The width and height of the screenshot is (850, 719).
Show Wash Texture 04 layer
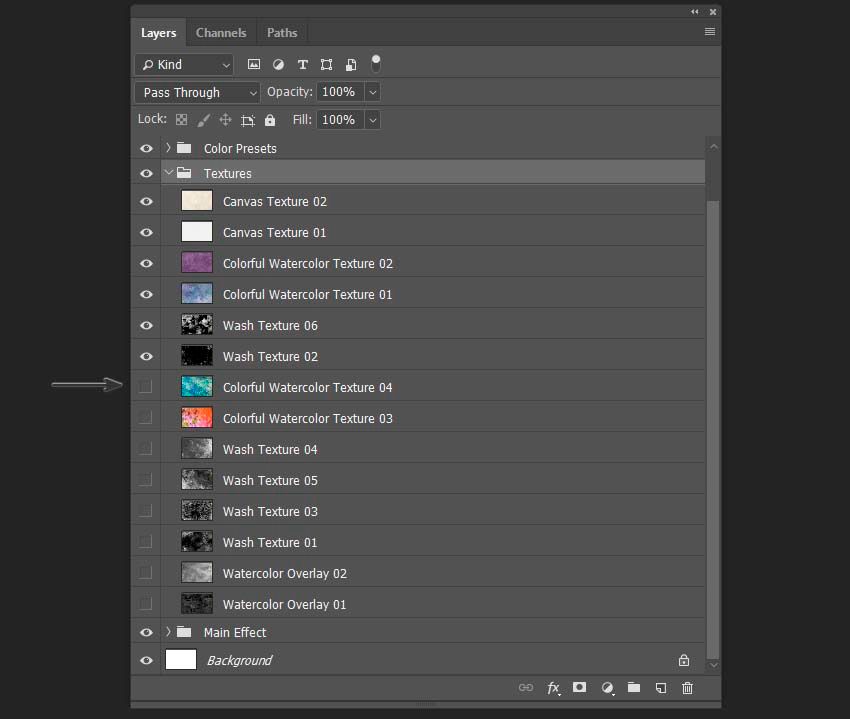(x=145, y=448)
